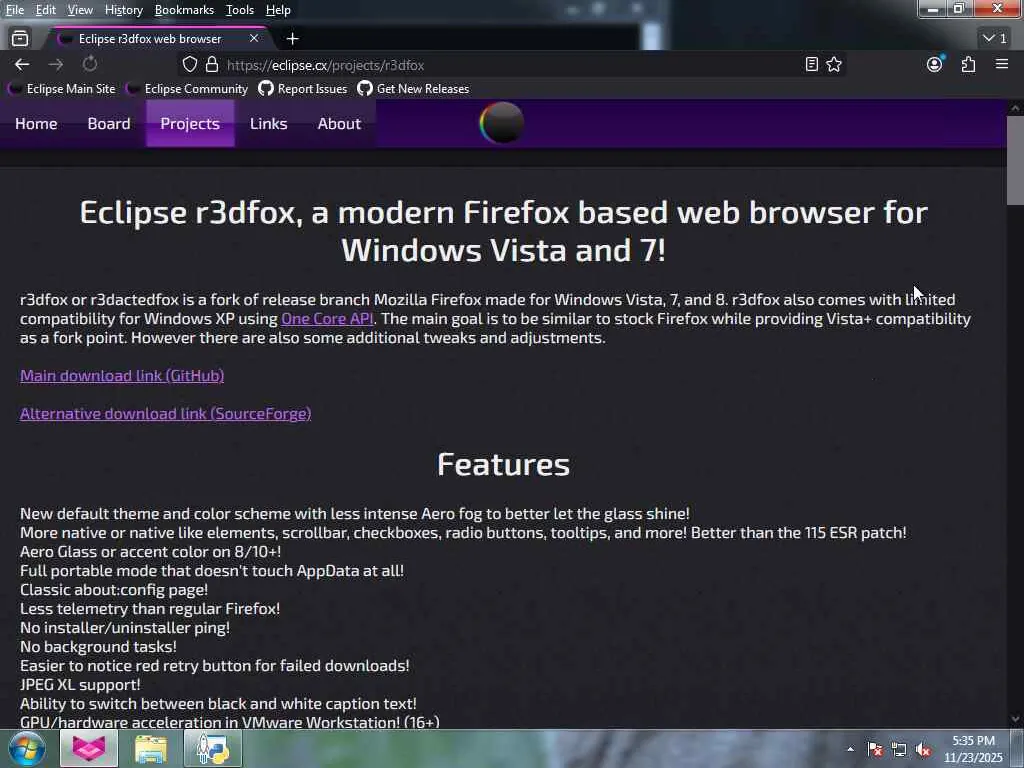
Task: Open the About nav item
Action: pos(339,123)
